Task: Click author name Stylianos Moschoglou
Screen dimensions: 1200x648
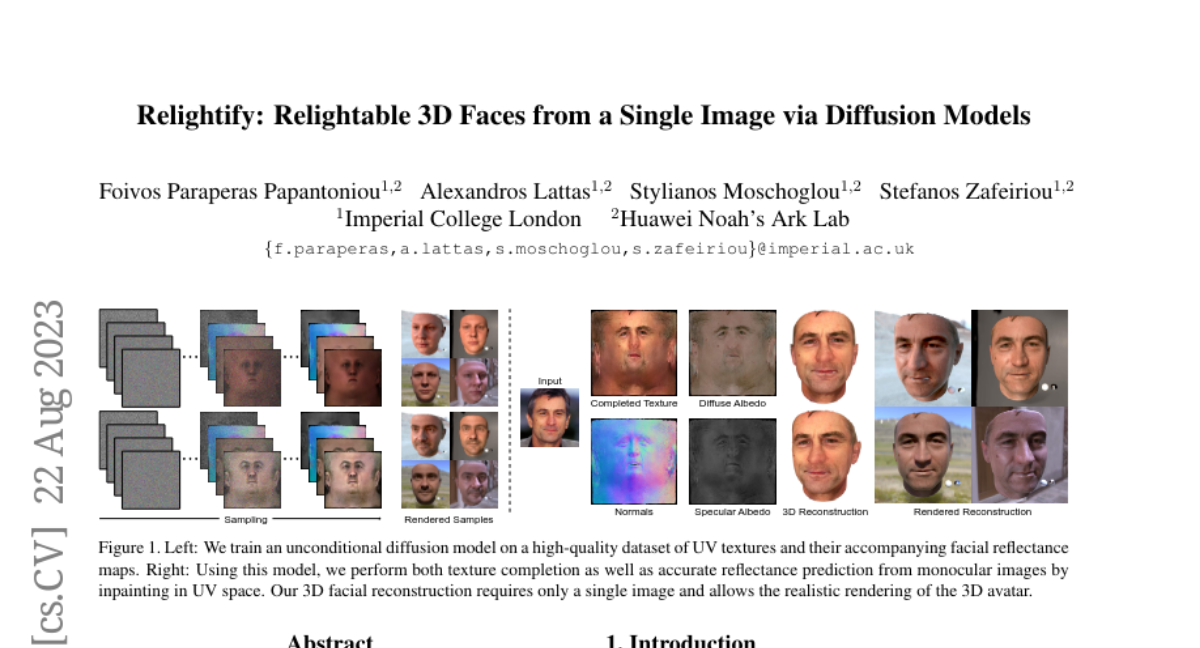Action: pos(736,190)
